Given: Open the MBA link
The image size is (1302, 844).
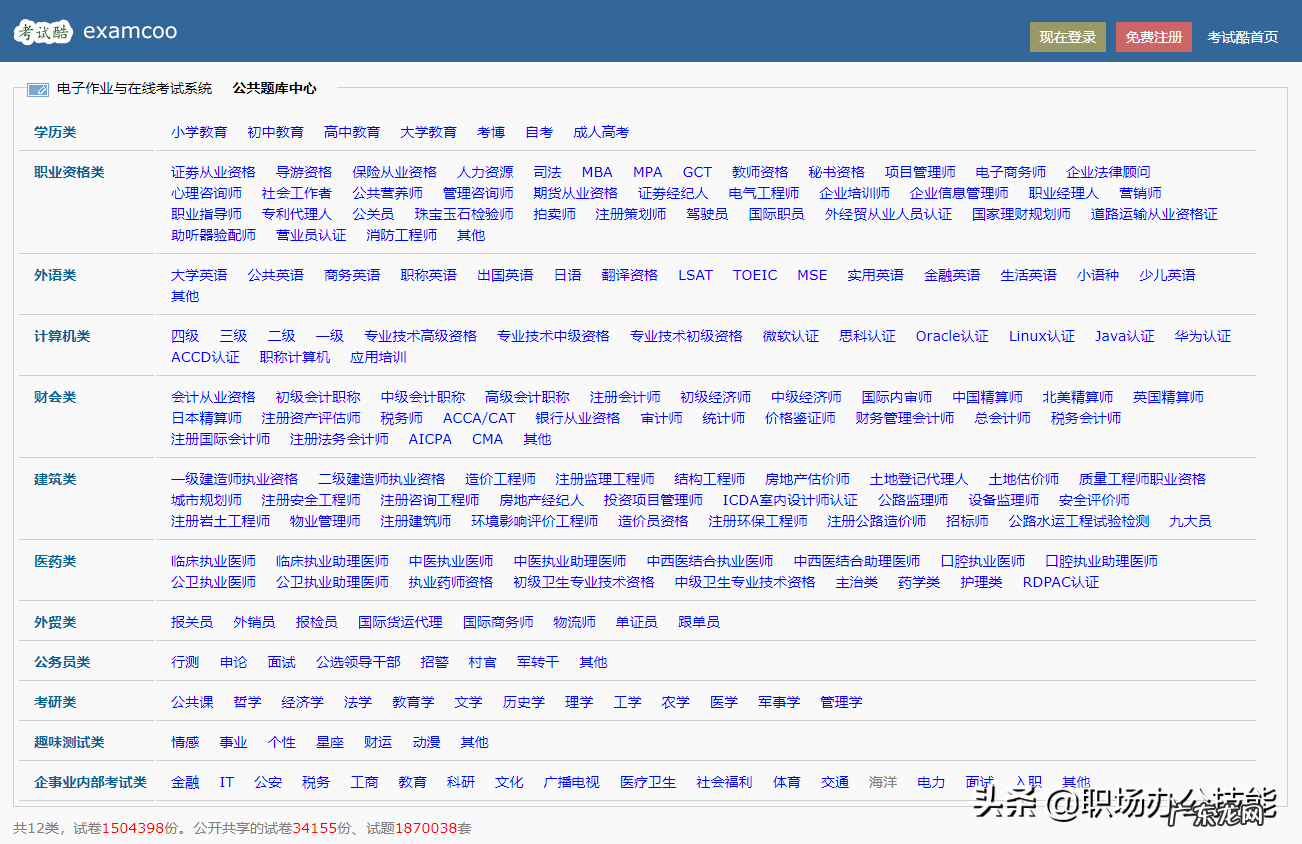Looking at the screenshot, I should point(597,172).
